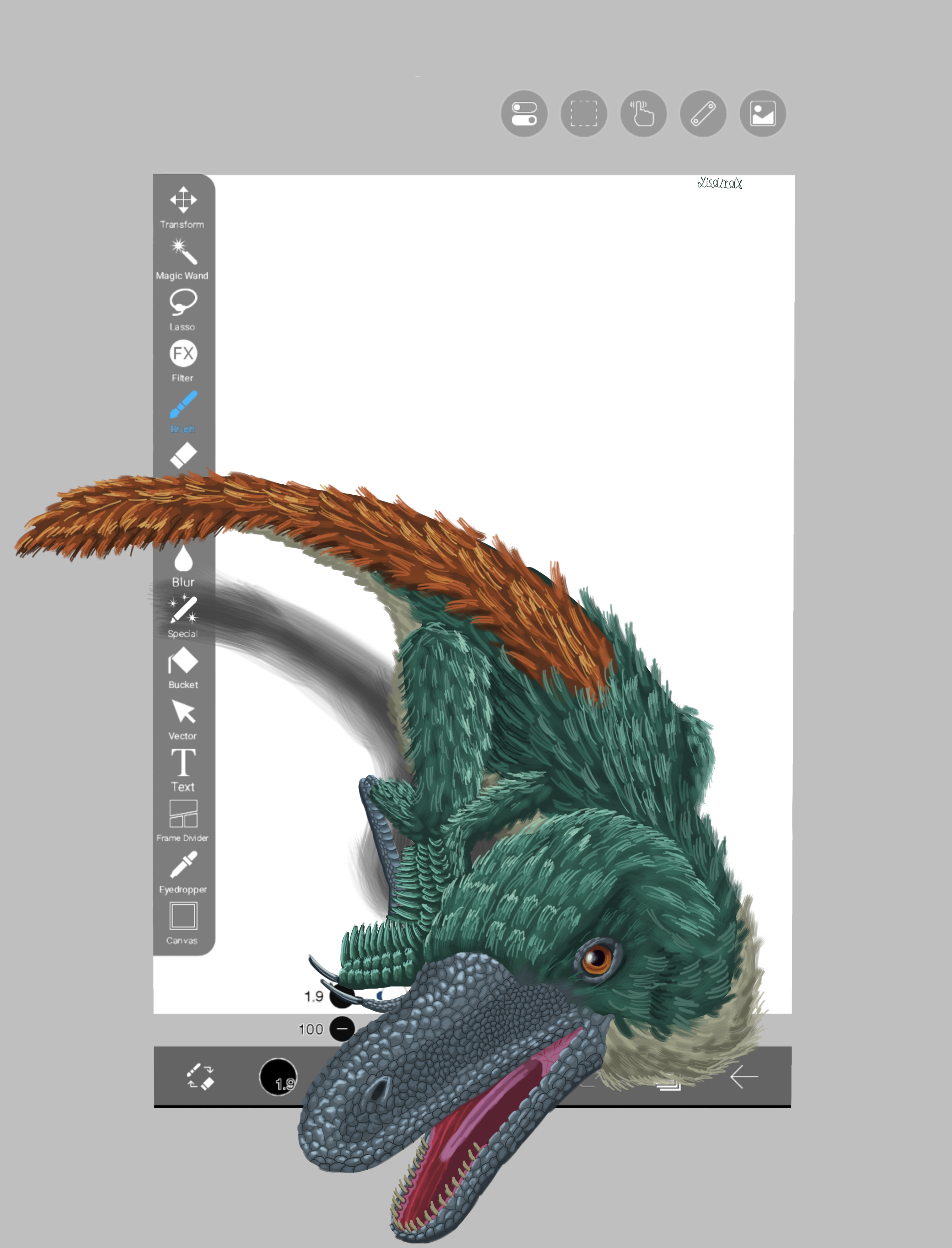This screenshot has height=1248, width=952.
Task: Pick the Eraser tool
Action: [x=183, y=456]
